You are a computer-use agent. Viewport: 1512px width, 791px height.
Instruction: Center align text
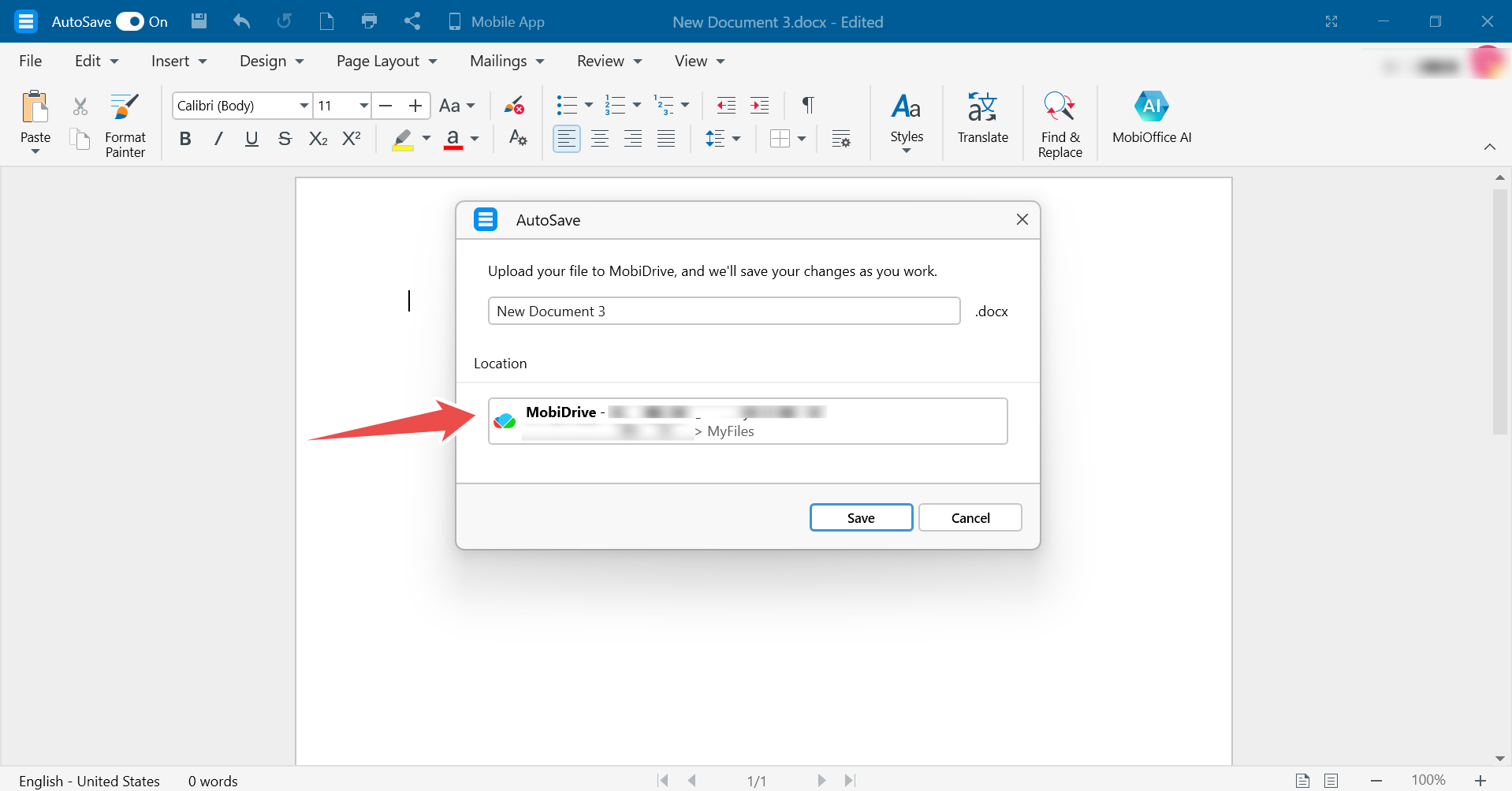coord(600,139)
